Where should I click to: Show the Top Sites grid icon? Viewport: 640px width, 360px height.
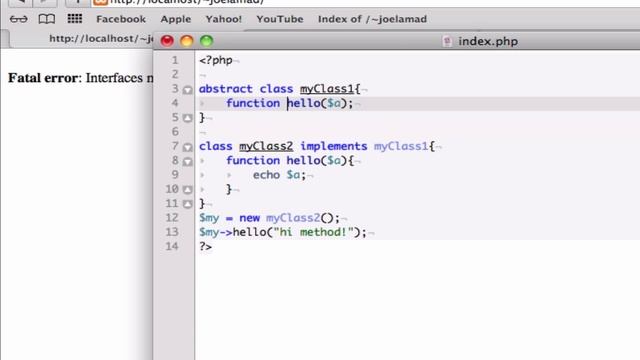75,18
